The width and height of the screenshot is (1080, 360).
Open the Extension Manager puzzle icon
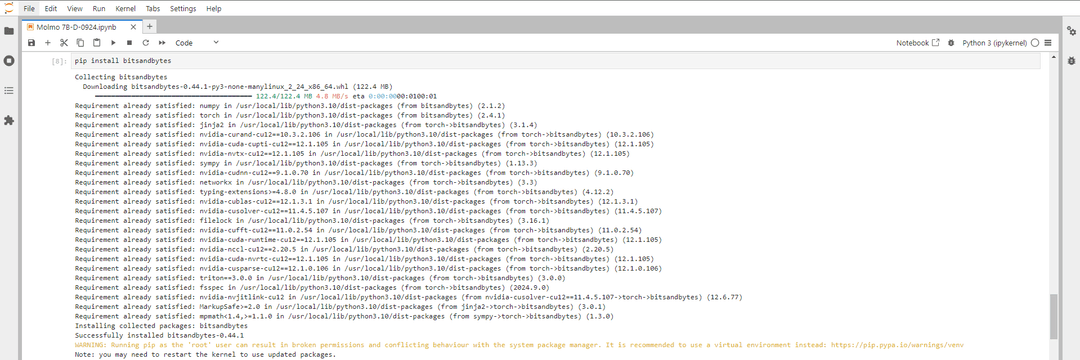point(9,120)
